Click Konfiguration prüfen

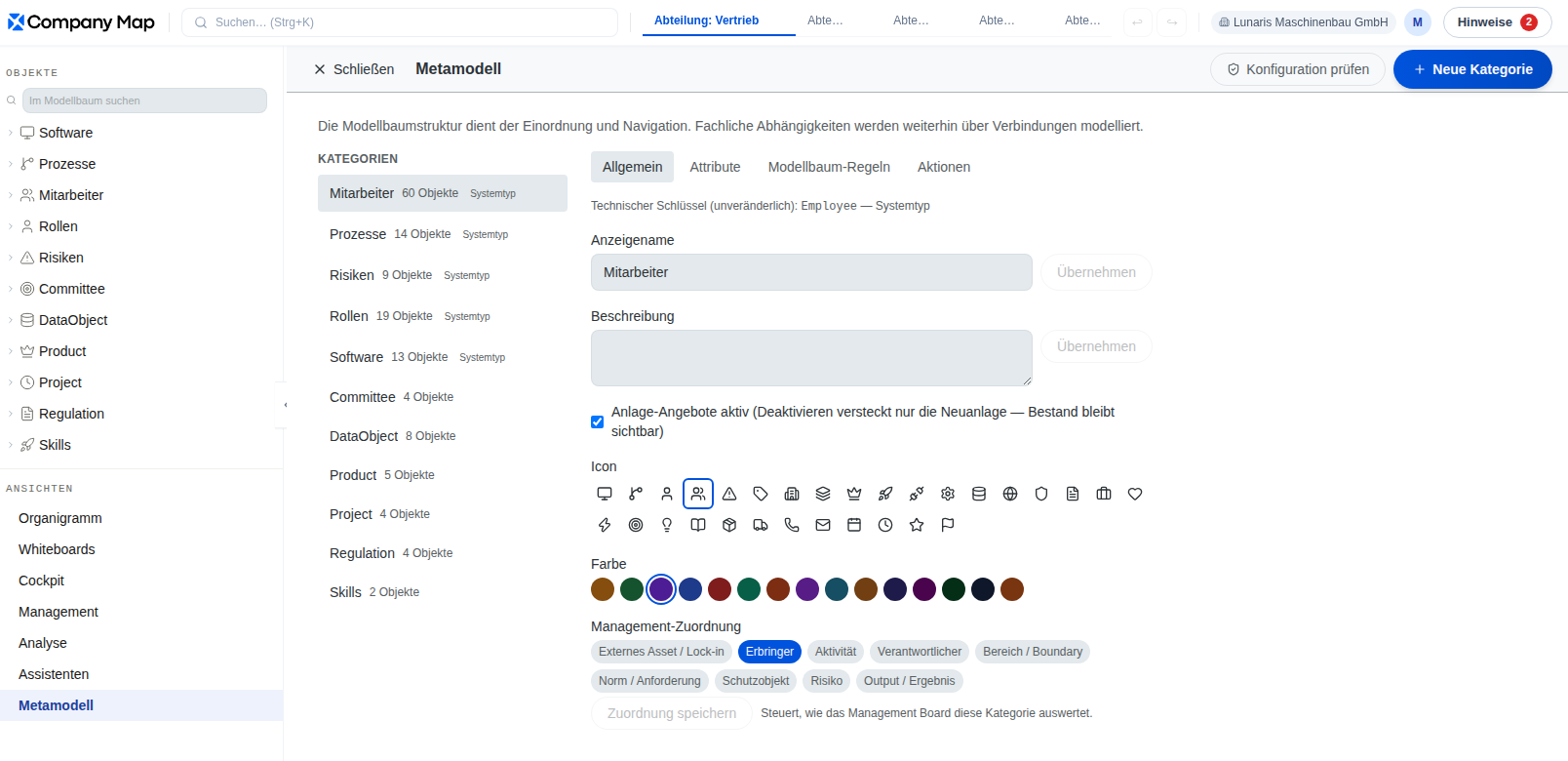click(1298, 69)
